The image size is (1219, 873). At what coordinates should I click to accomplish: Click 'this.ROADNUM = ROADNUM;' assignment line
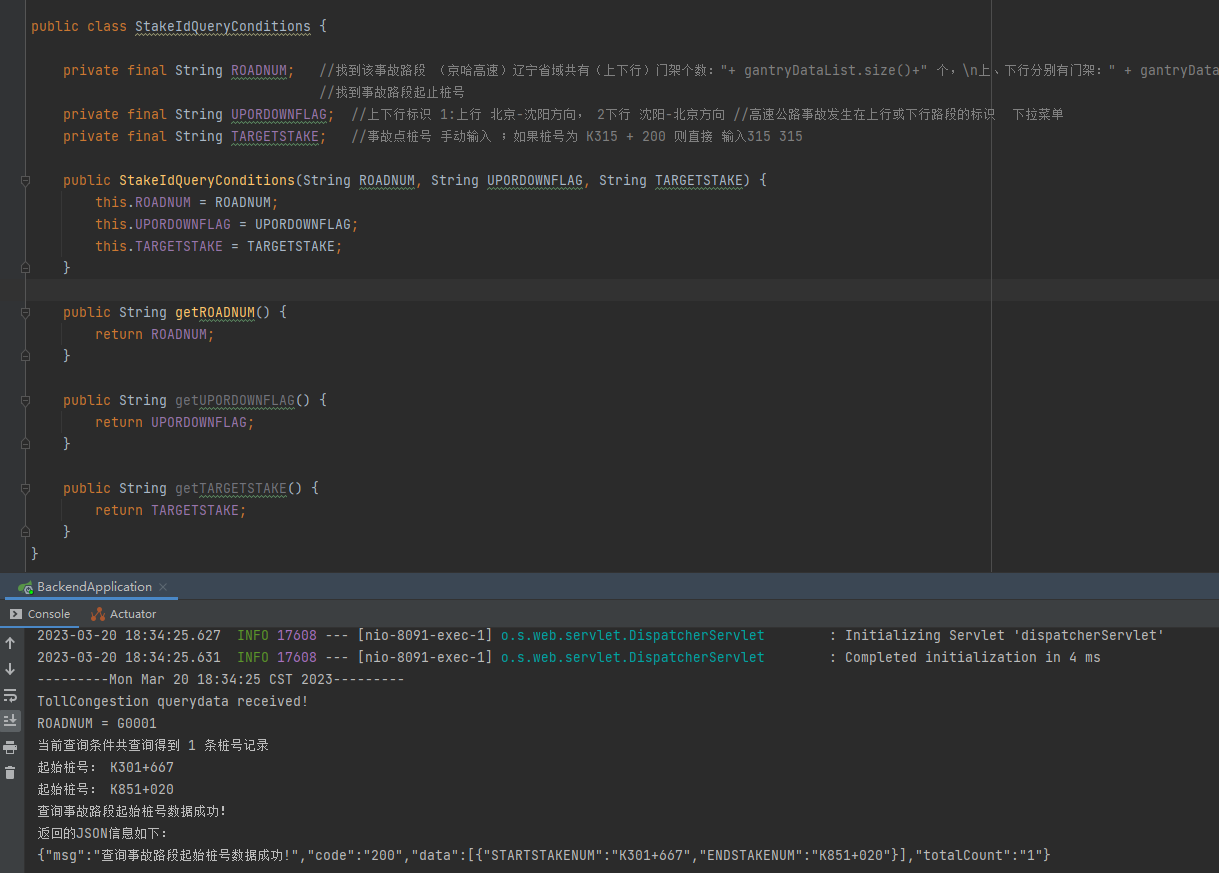pos(187,202)
